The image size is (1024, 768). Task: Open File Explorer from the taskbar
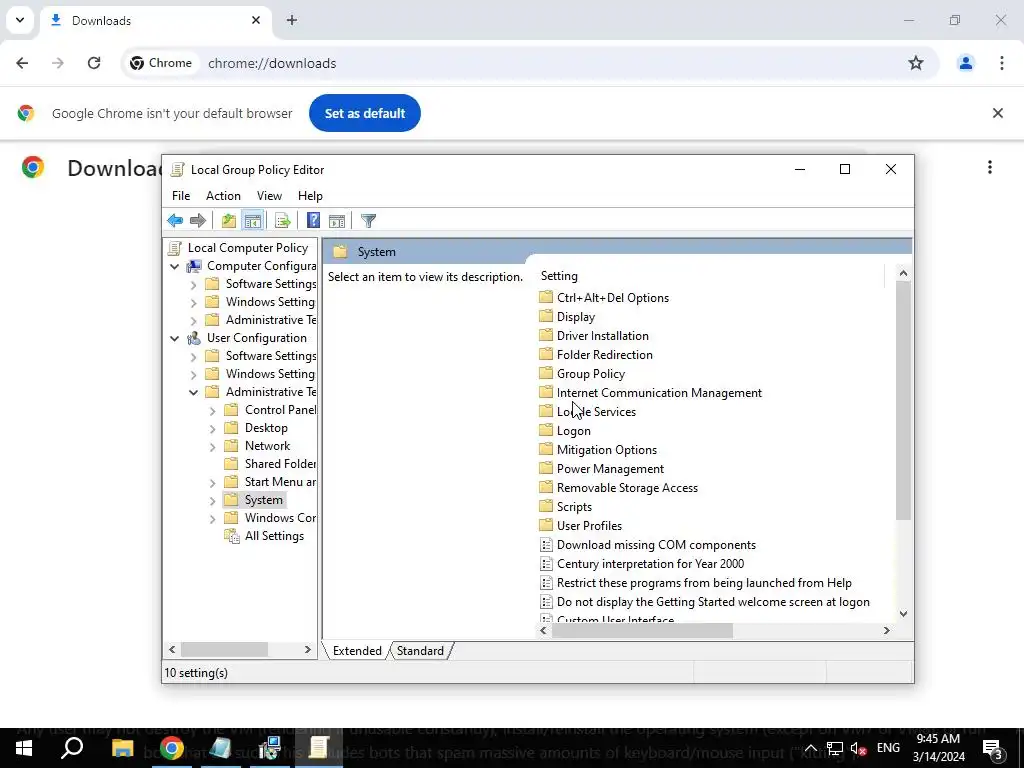tap(122, 748)
